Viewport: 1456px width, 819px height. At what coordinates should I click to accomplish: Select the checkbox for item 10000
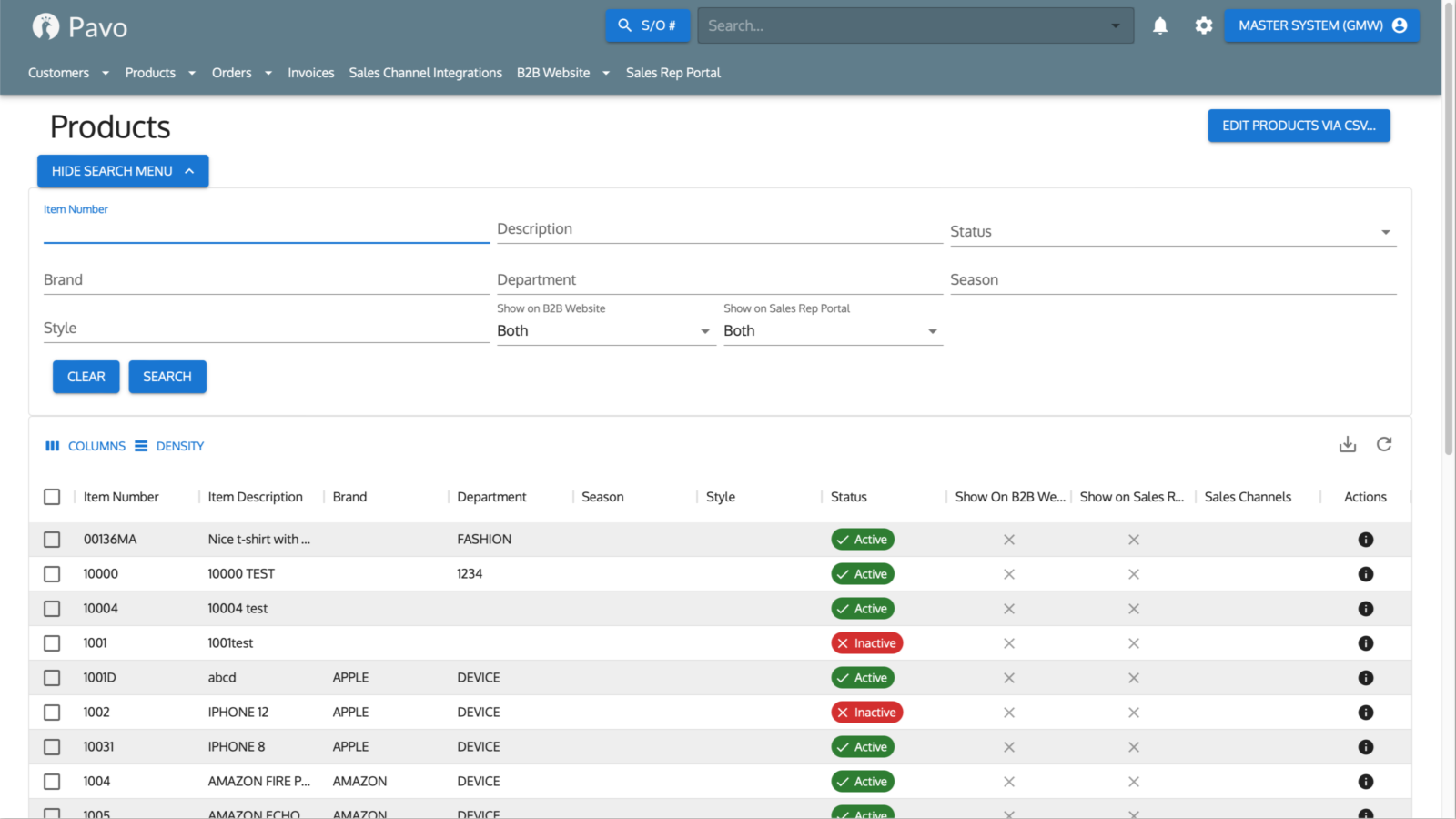pos(52,574)
